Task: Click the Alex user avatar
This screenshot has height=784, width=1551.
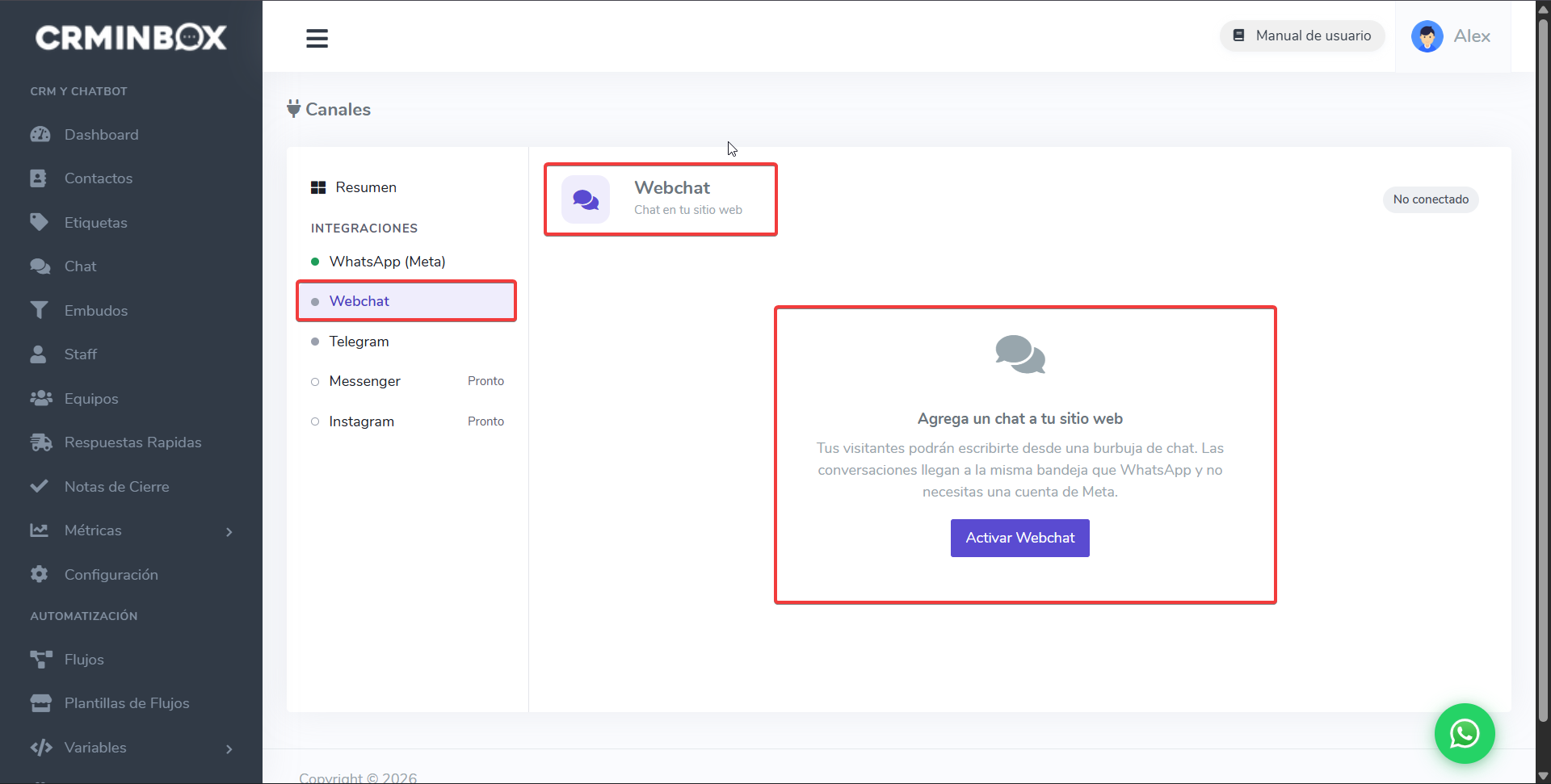Action: (1427, 36)
